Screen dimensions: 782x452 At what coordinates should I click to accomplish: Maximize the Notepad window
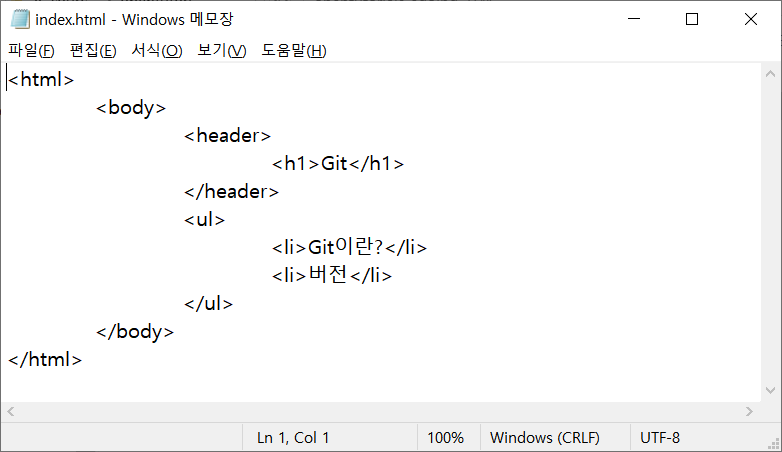[x=692, y=19]
